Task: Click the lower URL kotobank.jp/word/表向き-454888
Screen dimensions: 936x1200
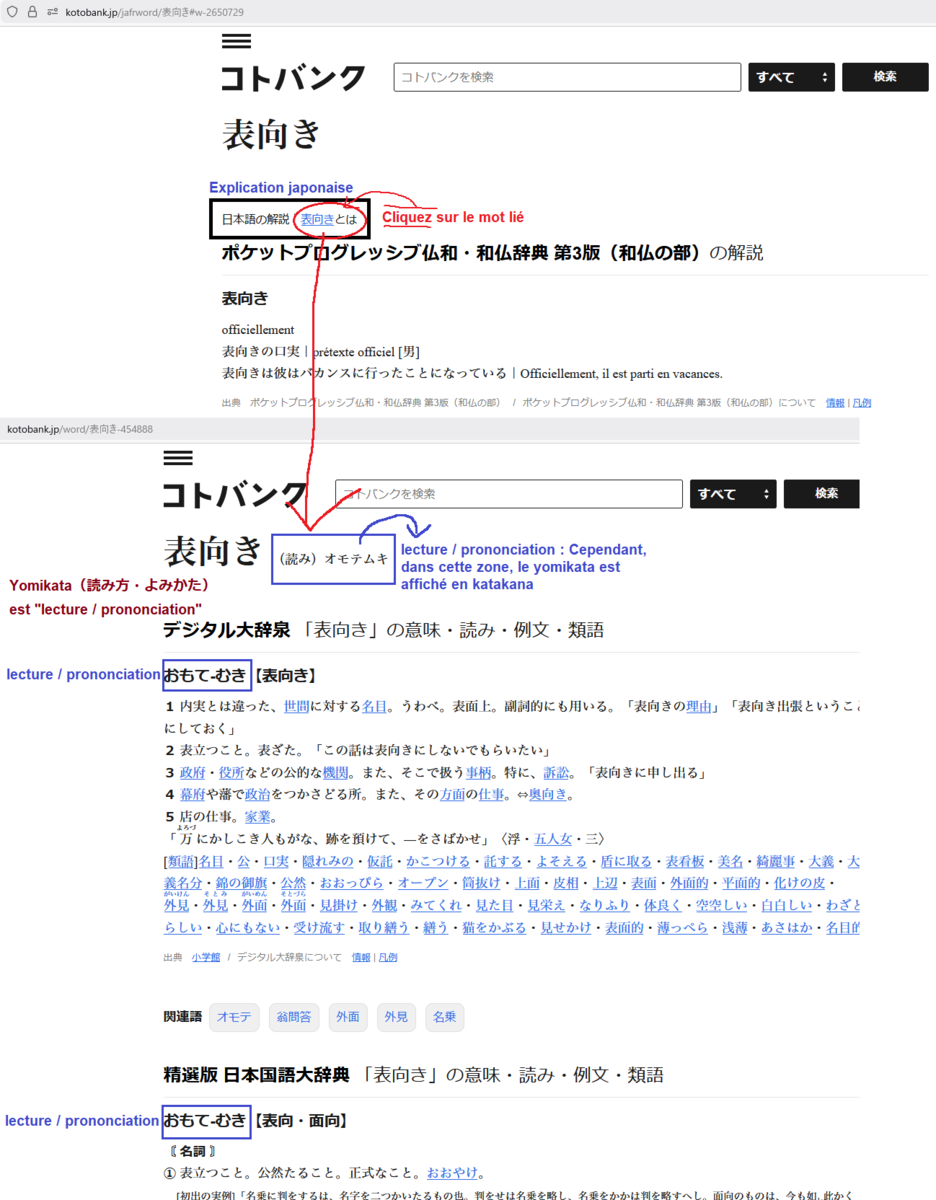Action: coord(80,429)
